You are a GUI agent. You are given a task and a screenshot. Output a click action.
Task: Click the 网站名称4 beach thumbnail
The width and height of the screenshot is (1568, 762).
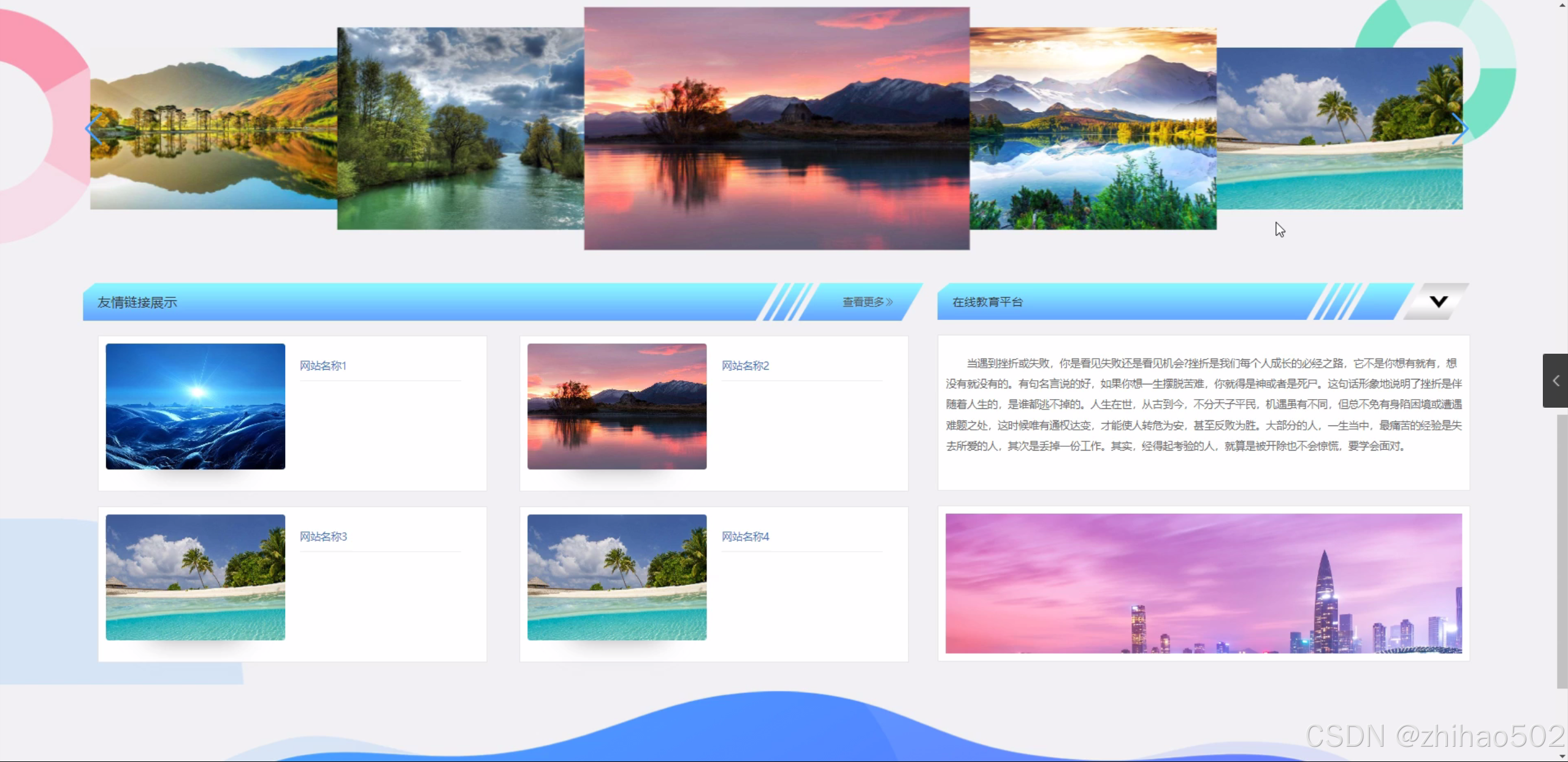click(x=617, y=577)
